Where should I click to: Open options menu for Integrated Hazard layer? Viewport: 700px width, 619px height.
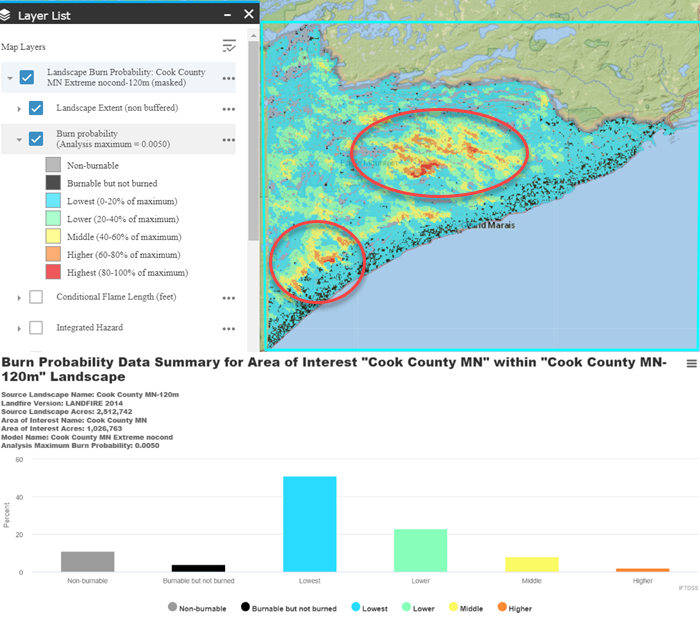click(x=229, y=328)
